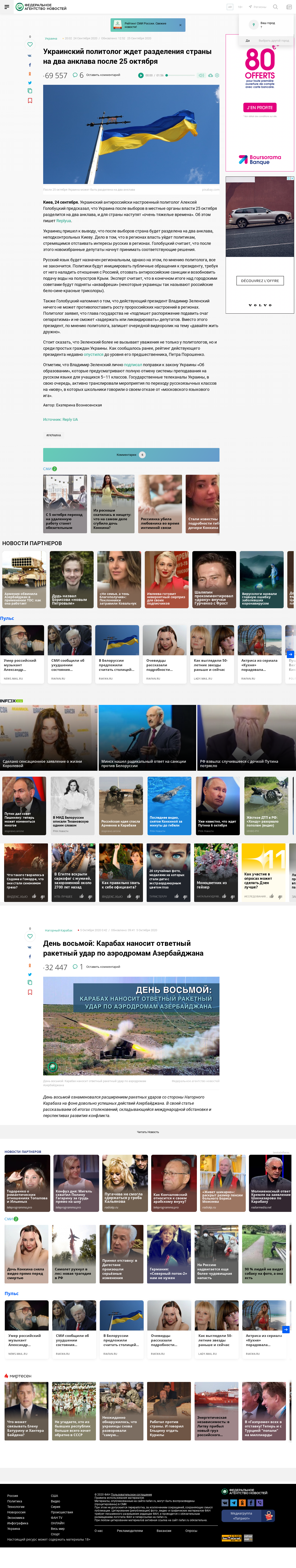Open the Политика section in the footer

coord(15,1501)
